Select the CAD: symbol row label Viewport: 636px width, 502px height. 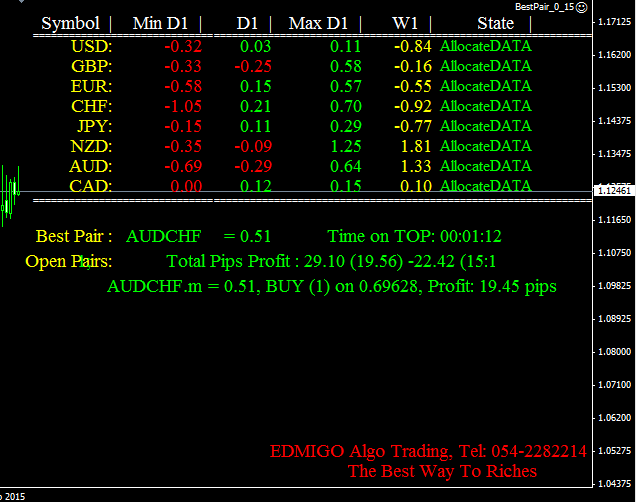pos(91,186)
